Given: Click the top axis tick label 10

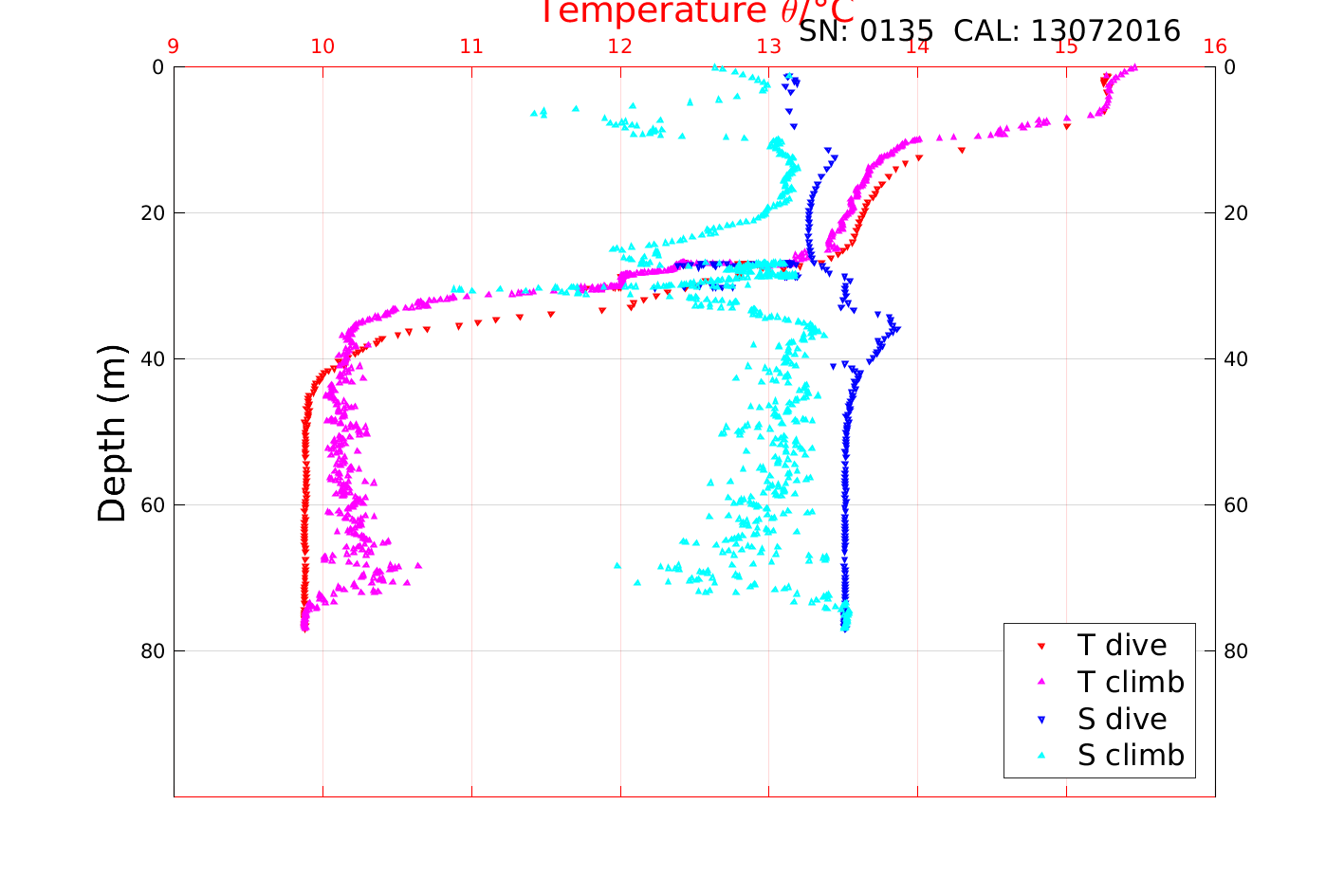Looking at the screenshot, I should click(x=322, y=46).
